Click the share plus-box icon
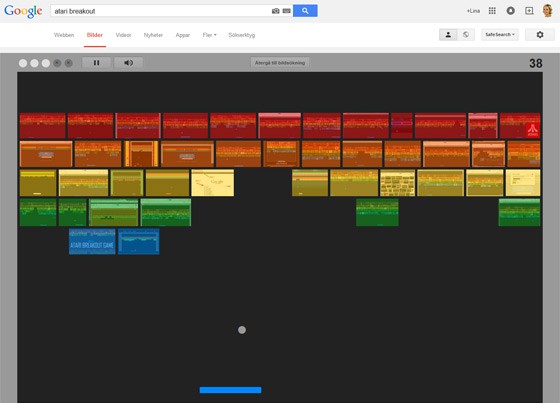The width and height of the screenshot is (560, 403). pyautogui.click(x=529, y=11)
